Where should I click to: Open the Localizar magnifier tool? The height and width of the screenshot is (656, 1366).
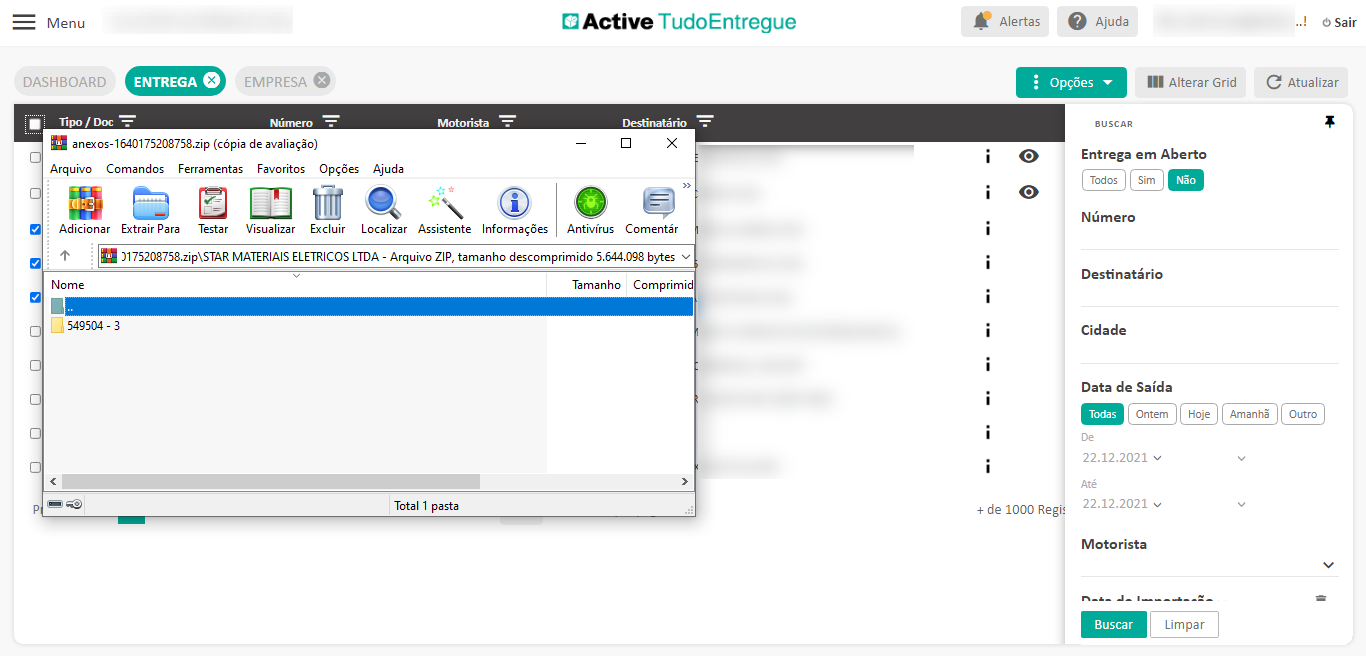click(x=383, y=204)
